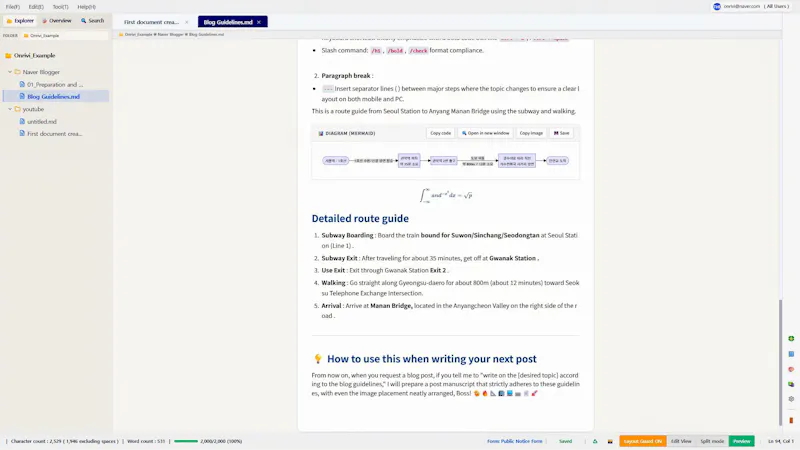This screenshot has width=800, height=450.
Task: Click the user account avatar icon
Action: point(717,6)
